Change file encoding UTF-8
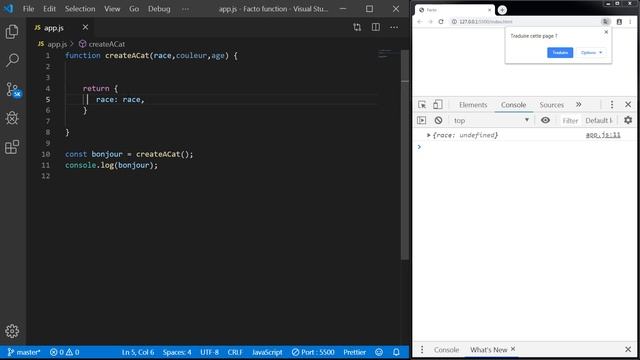Screen dimensions: 640x360 [209, 352]
